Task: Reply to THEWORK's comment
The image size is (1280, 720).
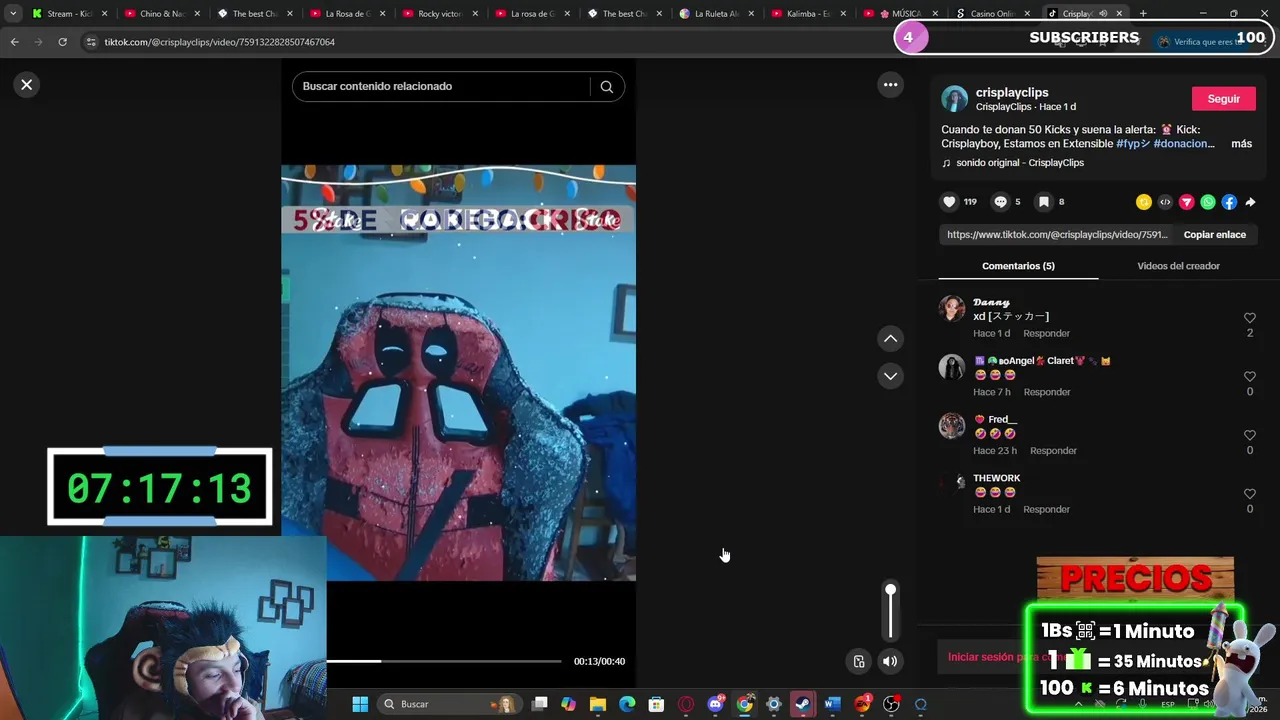Action: coord(1046,510)
